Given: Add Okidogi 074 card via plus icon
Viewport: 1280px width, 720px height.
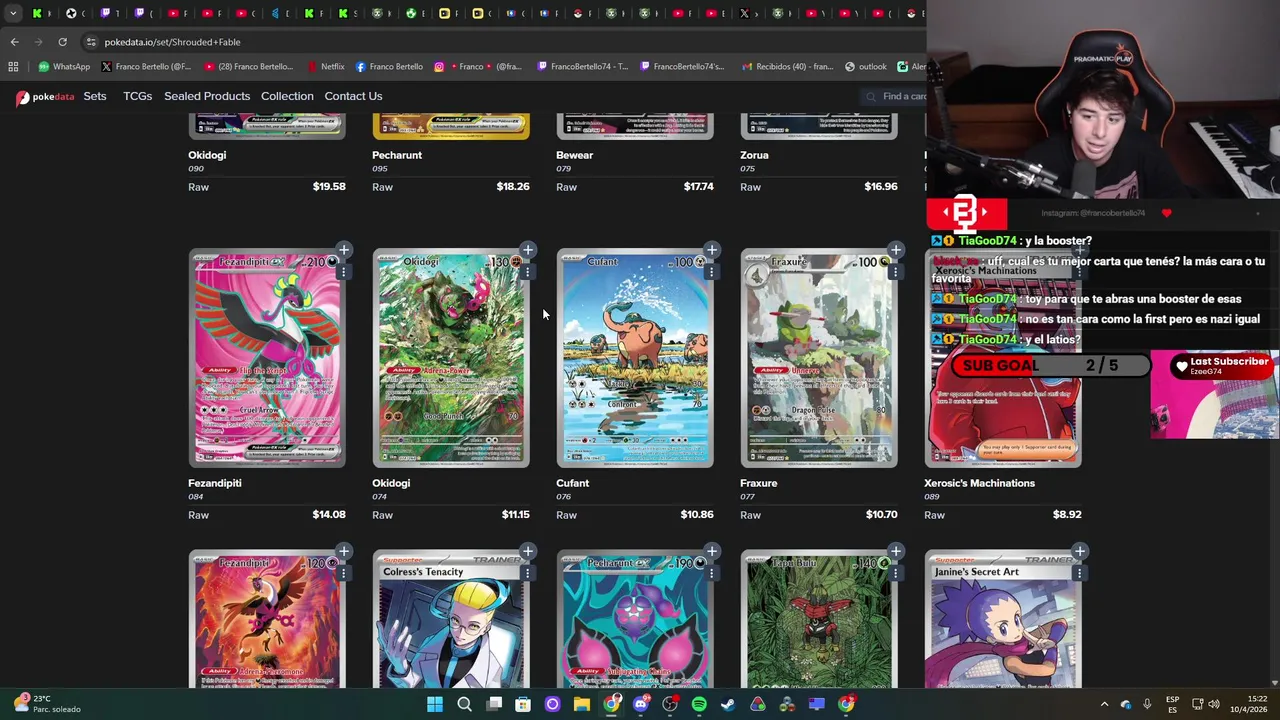Looking at the screenshot, I should tap(528, 250).
